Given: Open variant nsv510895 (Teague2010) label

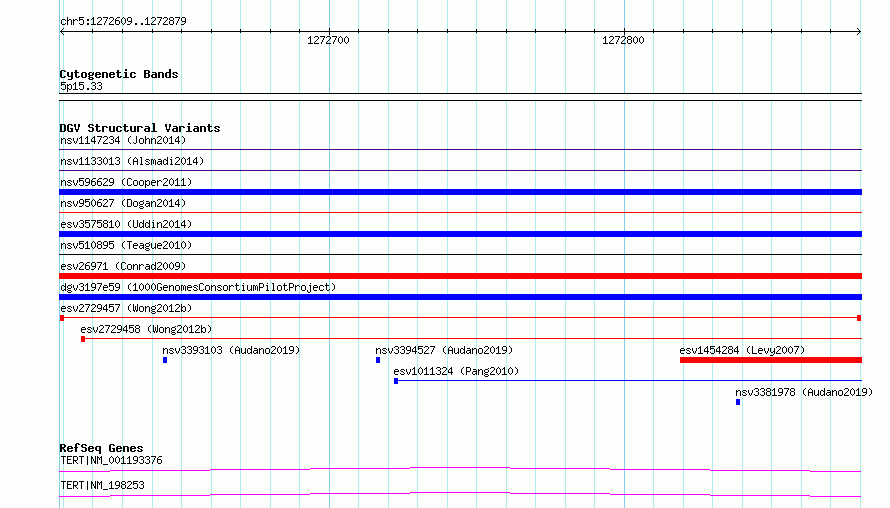Looking at the screenshot, I should (126, 245).
